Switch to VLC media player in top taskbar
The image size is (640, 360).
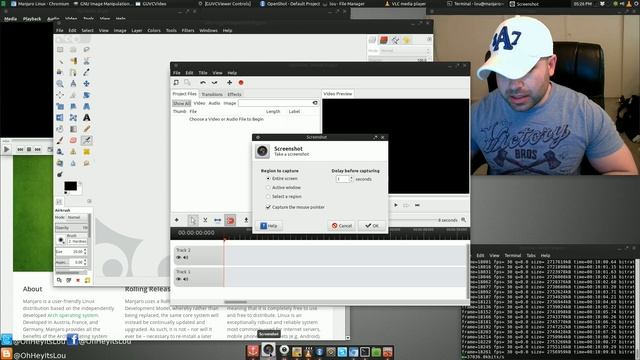tap(405, 4)
